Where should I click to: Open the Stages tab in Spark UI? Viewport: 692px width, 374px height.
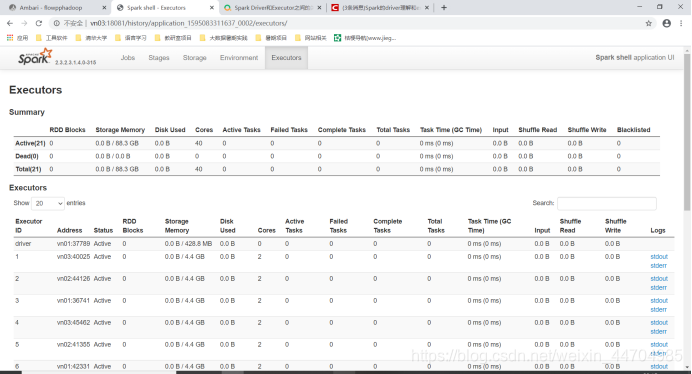point(159,58)
